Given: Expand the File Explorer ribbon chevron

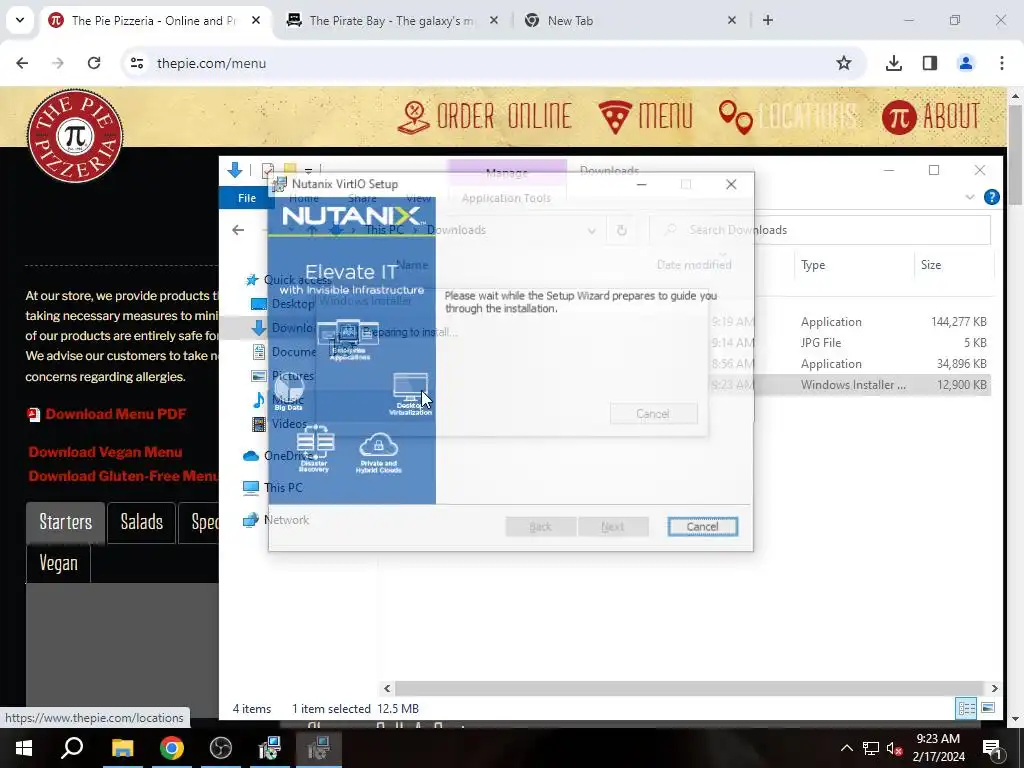Looking at the screenshot, I should coord(970,197).
